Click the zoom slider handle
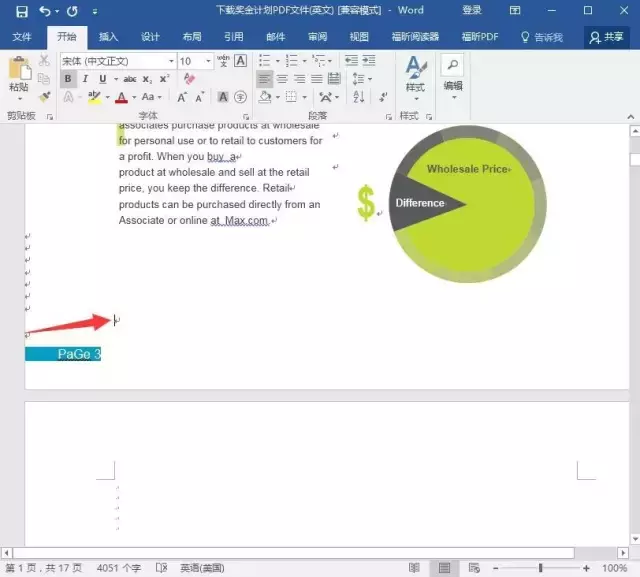Image resolution: width=640 pixels, height=577 pixels. [x=540, y=568]
